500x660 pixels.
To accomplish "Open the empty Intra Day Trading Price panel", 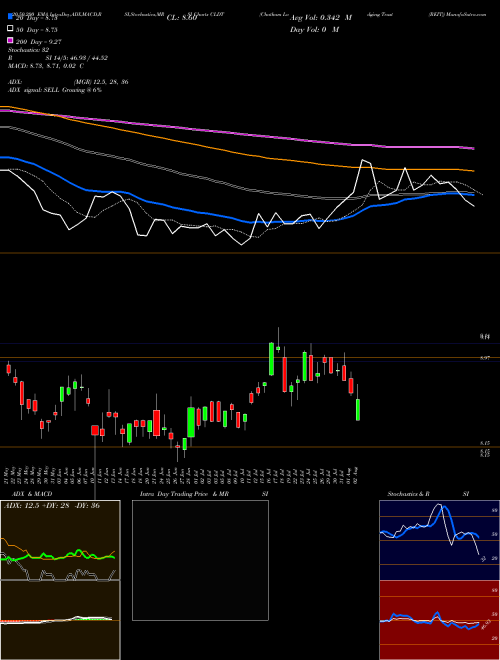I will (200, 560).
